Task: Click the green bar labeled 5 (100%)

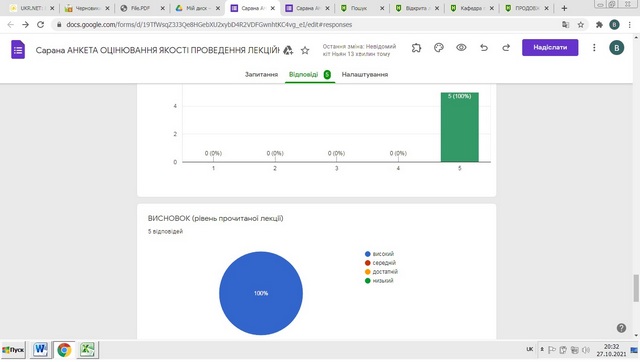Action: [460, 127]
